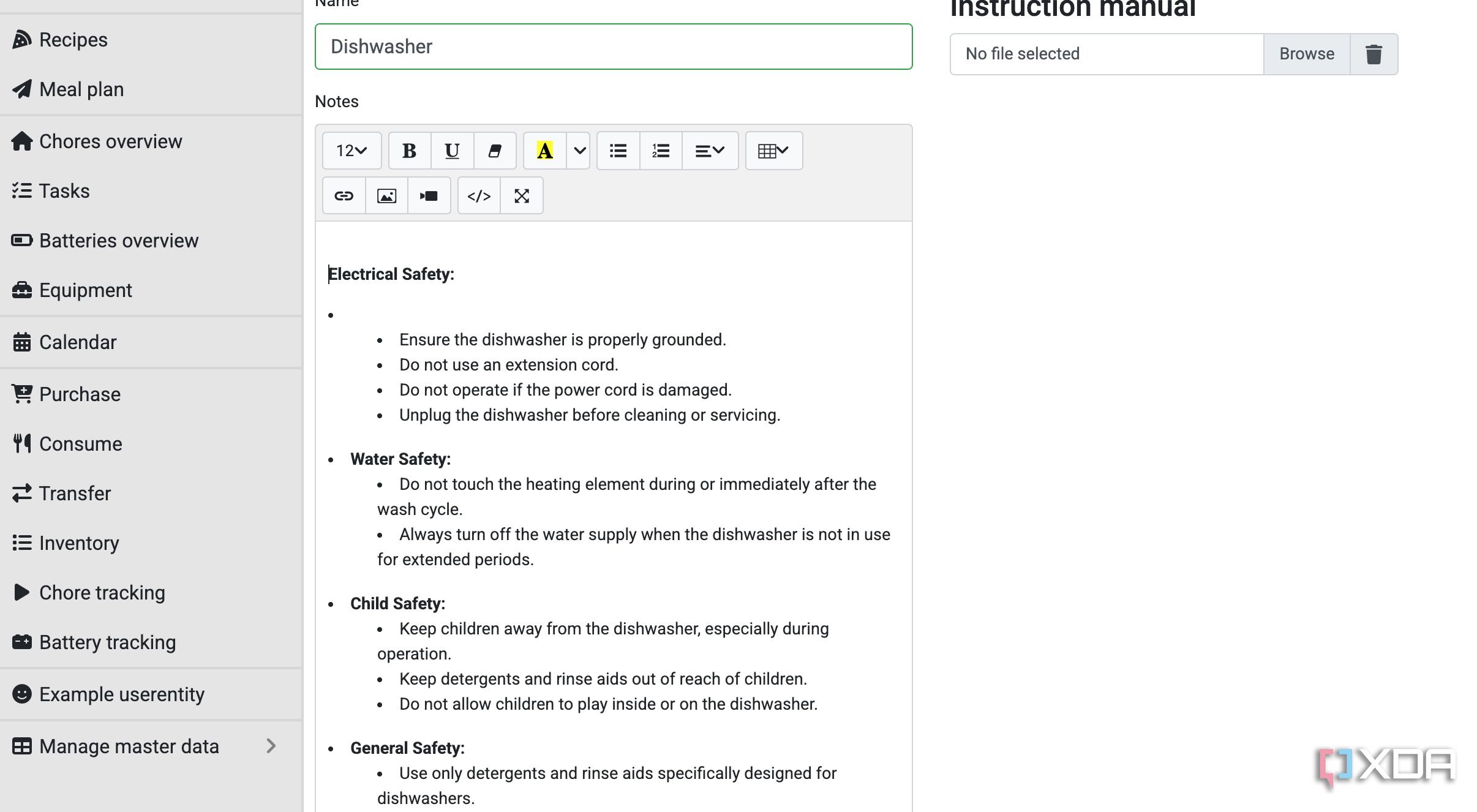Click the 'General Safety:' heading text
This screenshot has height=812, width=1477.
tap(407, 748)
